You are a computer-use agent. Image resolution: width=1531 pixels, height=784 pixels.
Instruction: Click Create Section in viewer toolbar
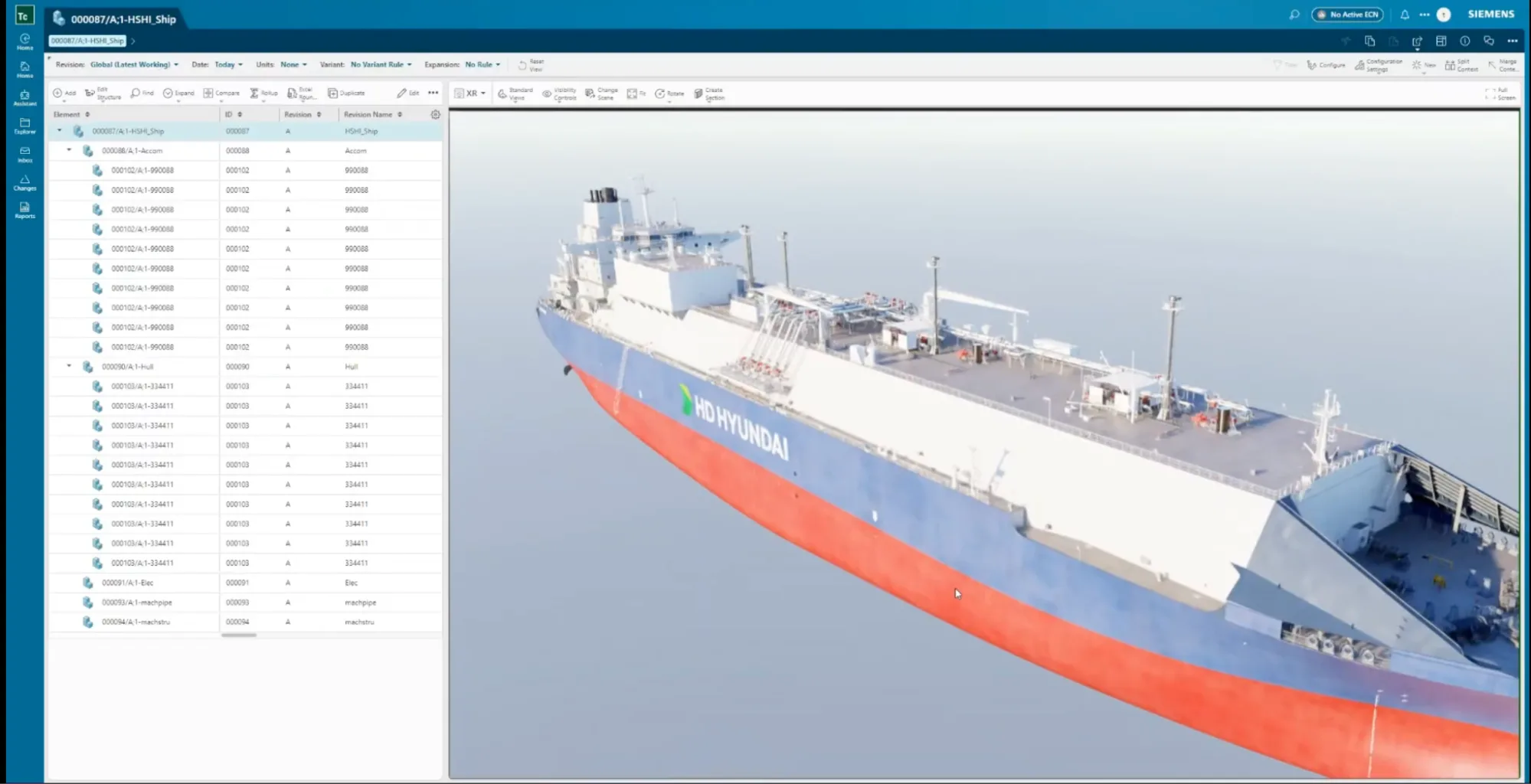click(x=708, y=93)
